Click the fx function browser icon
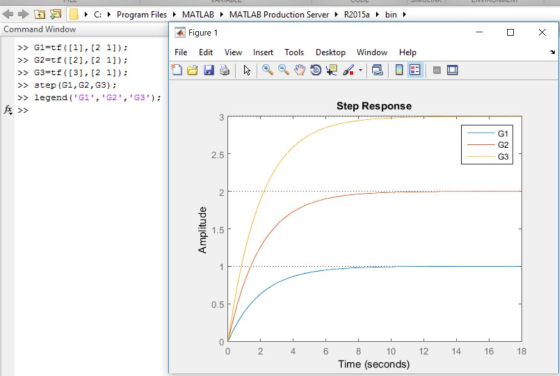This screenshot has height=376, width=560. point(8,110)
